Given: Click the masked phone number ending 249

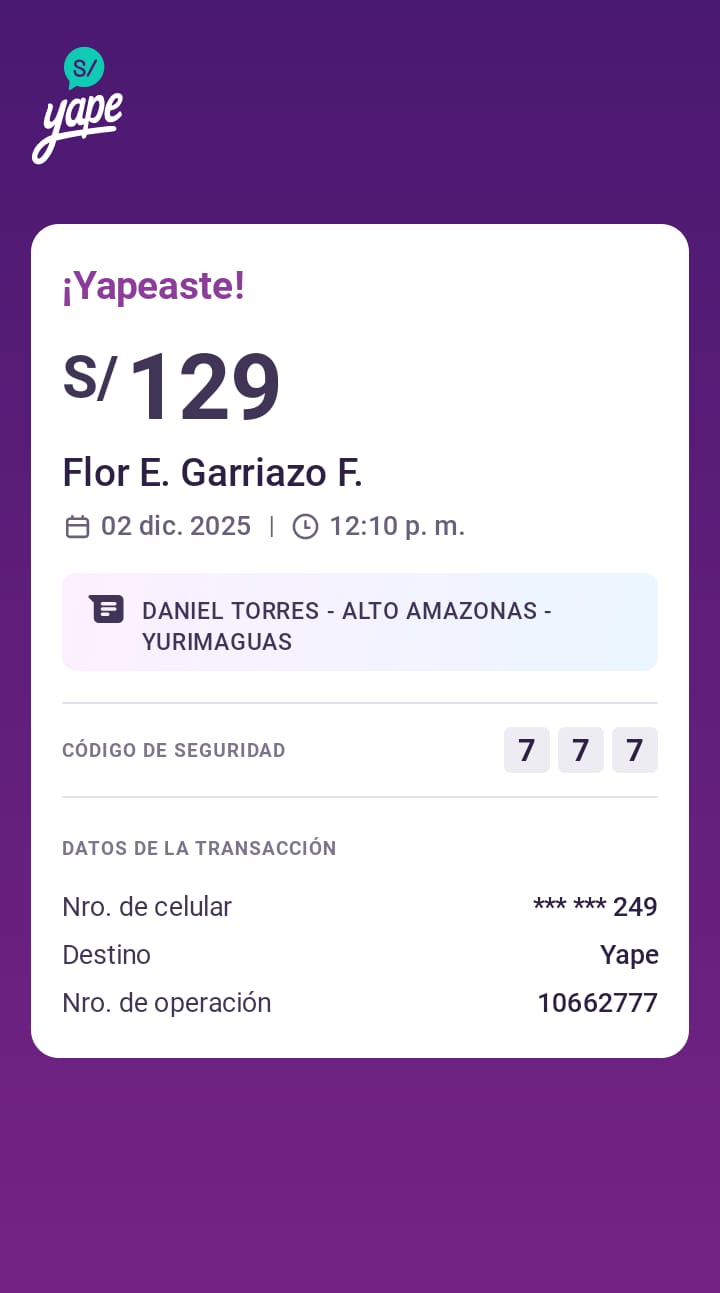Looking at the screenshot, I should click(595, 907).
